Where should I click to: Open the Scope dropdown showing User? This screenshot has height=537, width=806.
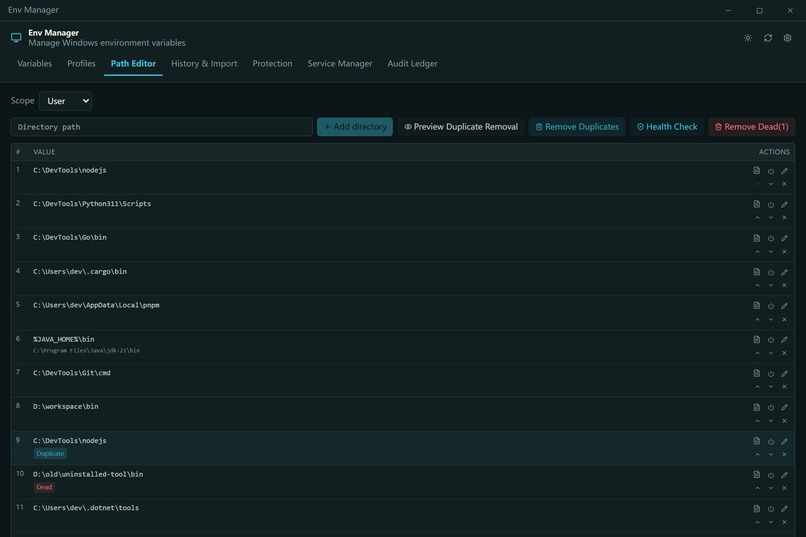pyautogui.click(x=66, y=101)
